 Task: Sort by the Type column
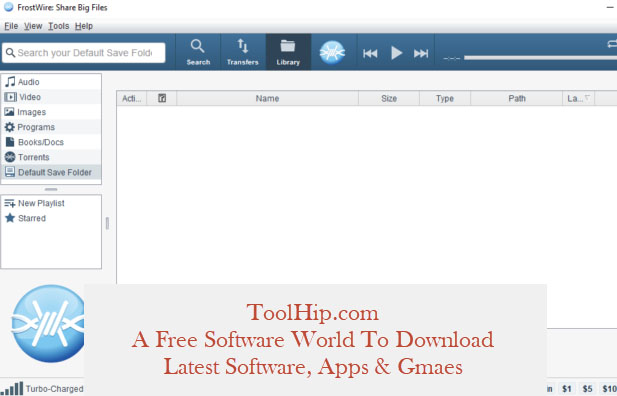pyautogui.click(x=445, y=98)
